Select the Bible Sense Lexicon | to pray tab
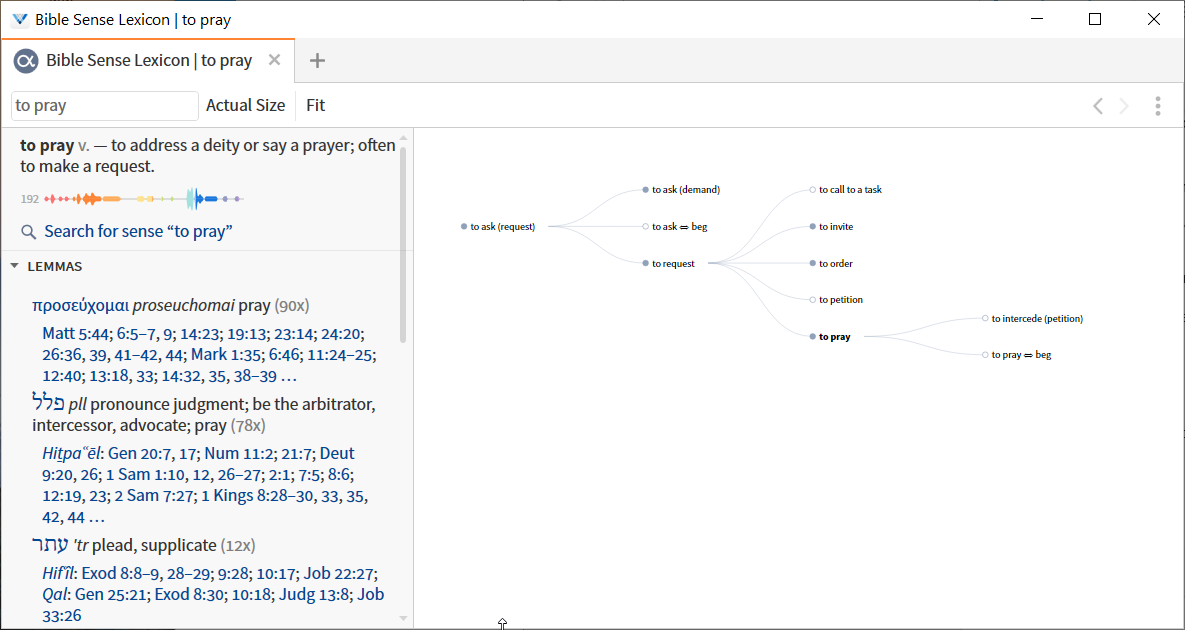This screenshot has height=630, width=1185. pyautogui.click(x=149, y=60)
